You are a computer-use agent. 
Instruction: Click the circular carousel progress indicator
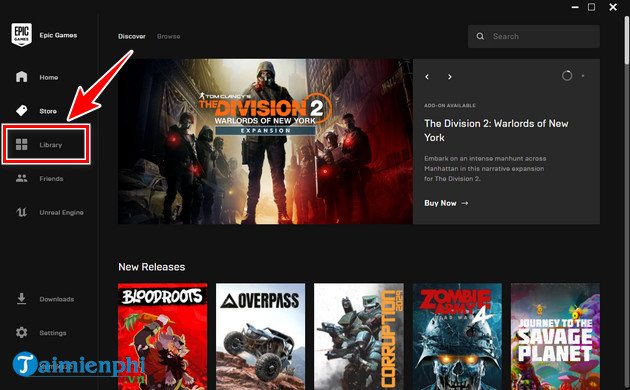click(x=567, y=76)
